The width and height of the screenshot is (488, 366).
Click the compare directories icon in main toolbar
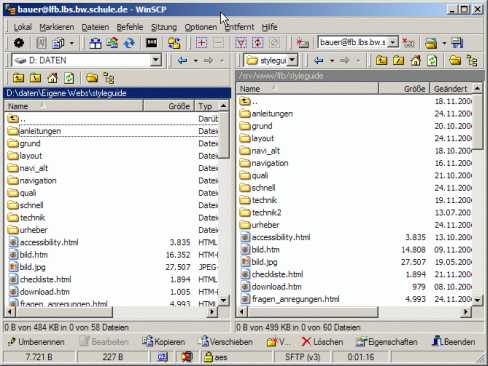click(x=95, y=43)
